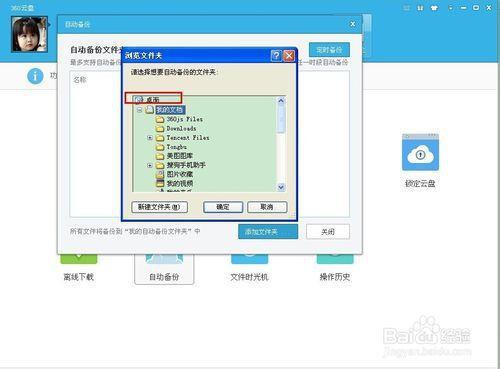Open the main menu dropdown arrow in title bar
The height and width of the screenshot is (369, 500).
(451, 7)
